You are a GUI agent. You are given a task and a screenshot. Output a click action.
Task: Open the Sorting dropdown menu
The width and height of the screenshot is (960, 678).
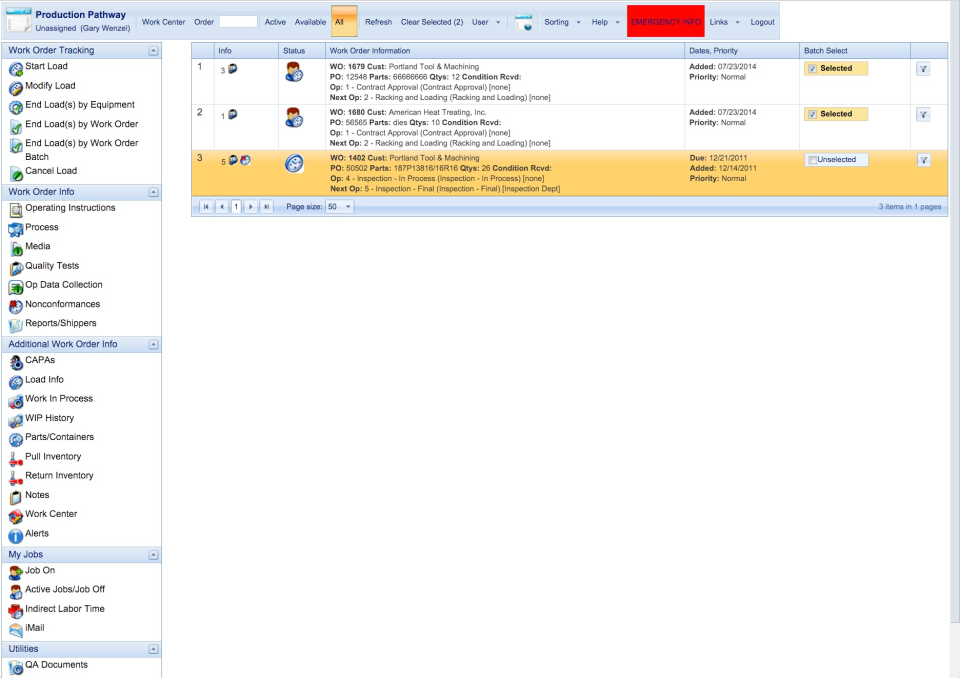(x=562, y=22)
